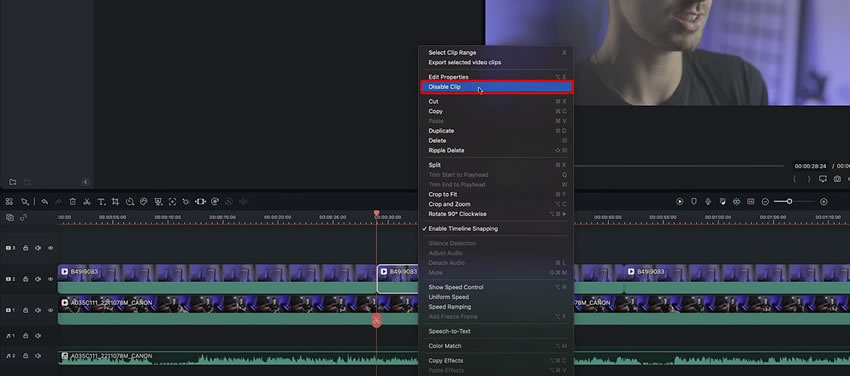Choose Split in context menu
The width and height of the screenshot is (850, 376).
[496, 165]
